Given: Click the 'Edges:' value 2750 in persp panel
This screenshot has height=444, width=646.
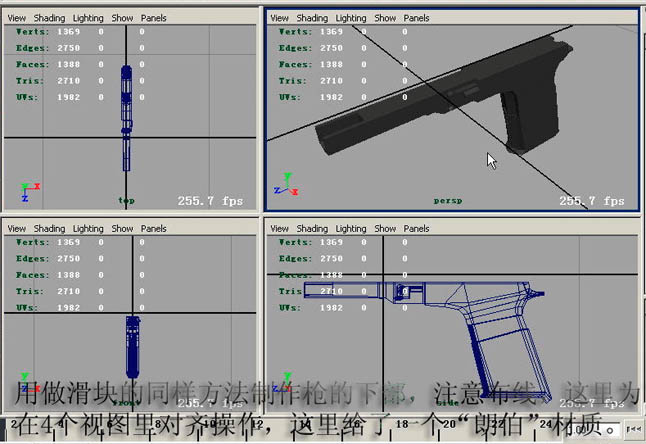Looking at the screenshot, I should (x=331, y=48).
